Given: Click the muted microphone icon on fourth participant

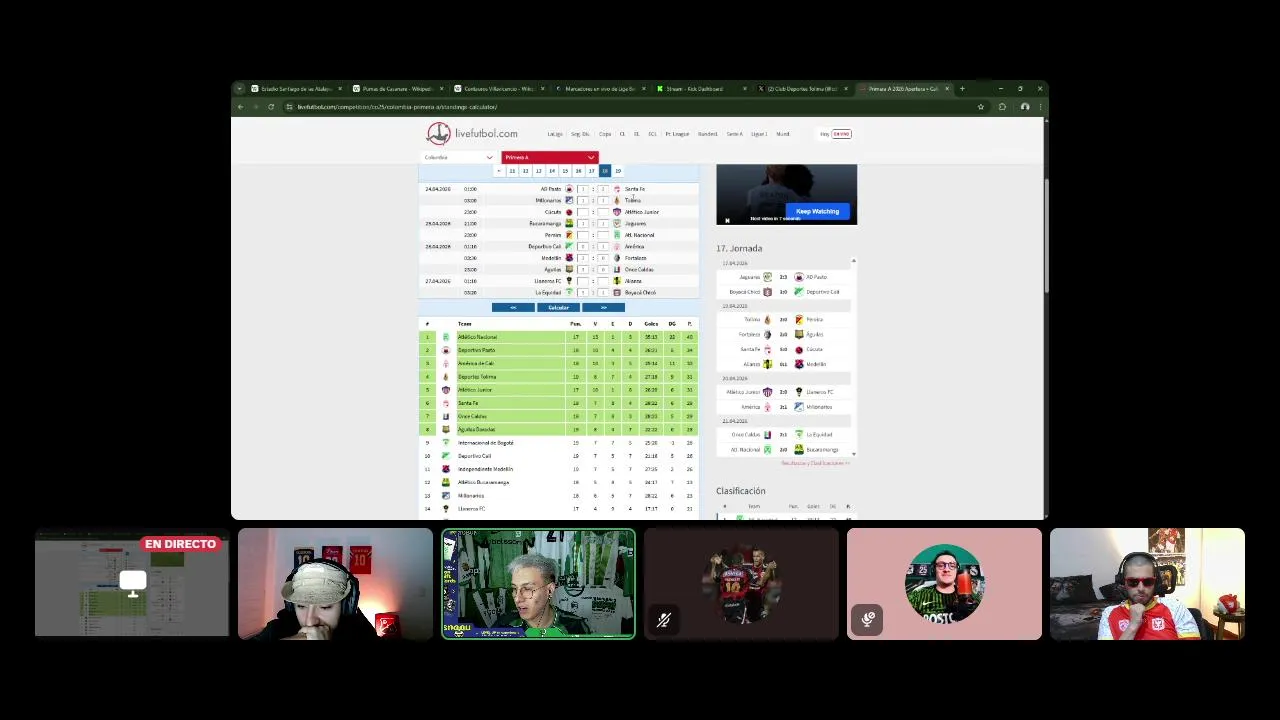Looking at the screenshot, I should (x=663, y=620).
